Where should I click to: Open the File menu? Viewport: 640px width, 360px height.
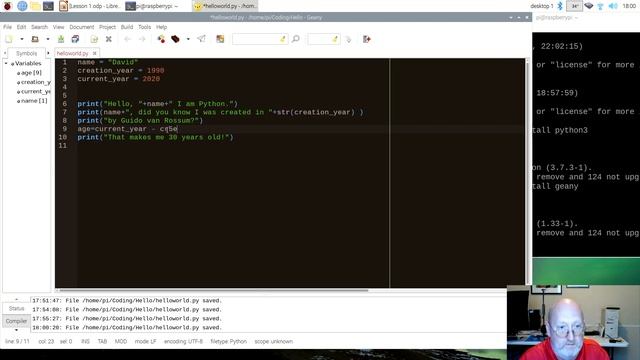7,27
